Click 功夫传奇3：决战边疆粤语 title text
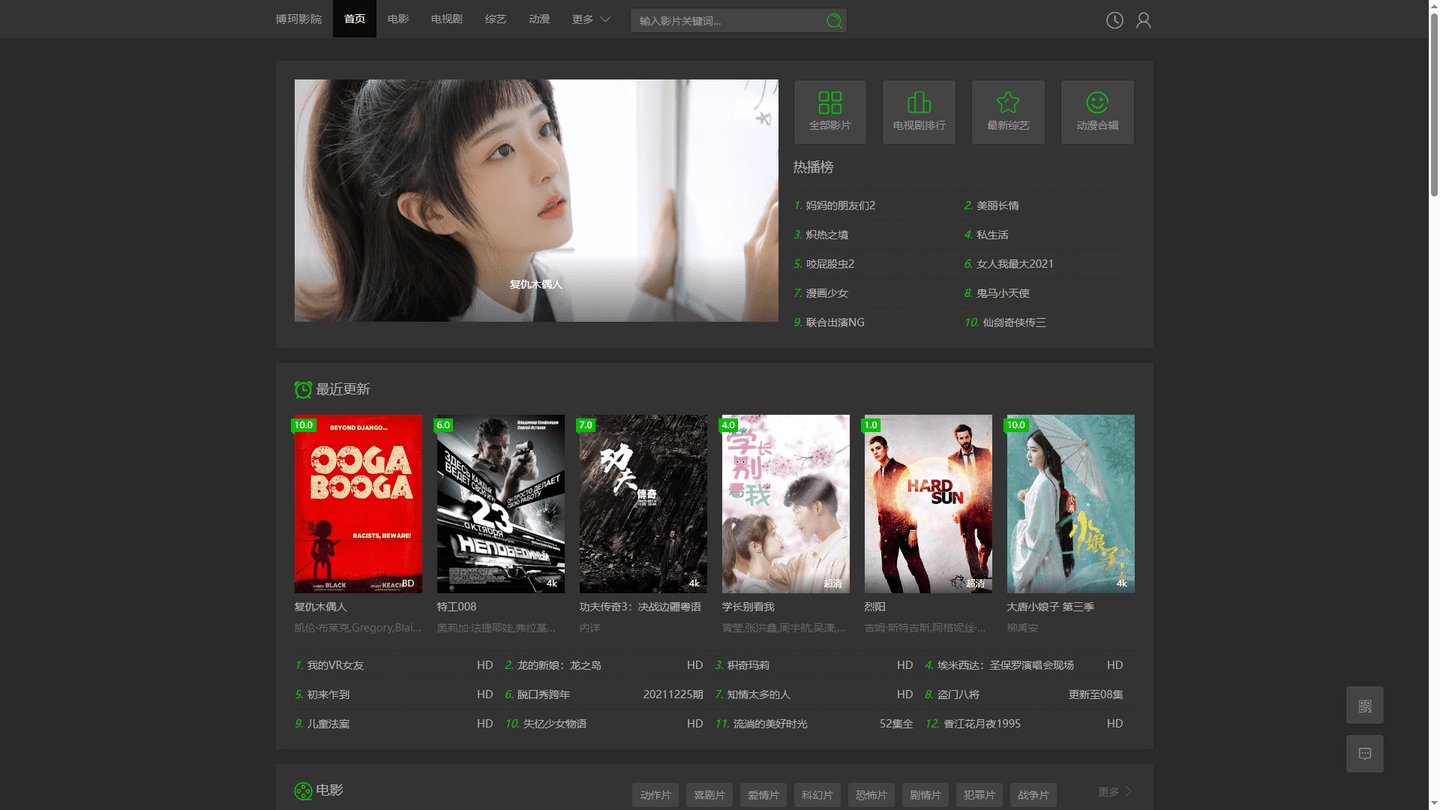Screen dimensions: 1440x810 (x=640, y=607)
